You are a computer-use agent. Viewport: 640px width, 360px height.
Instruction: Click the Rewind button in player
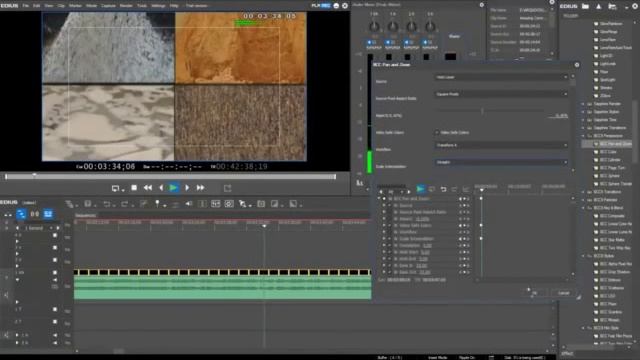tap(148, 188)
